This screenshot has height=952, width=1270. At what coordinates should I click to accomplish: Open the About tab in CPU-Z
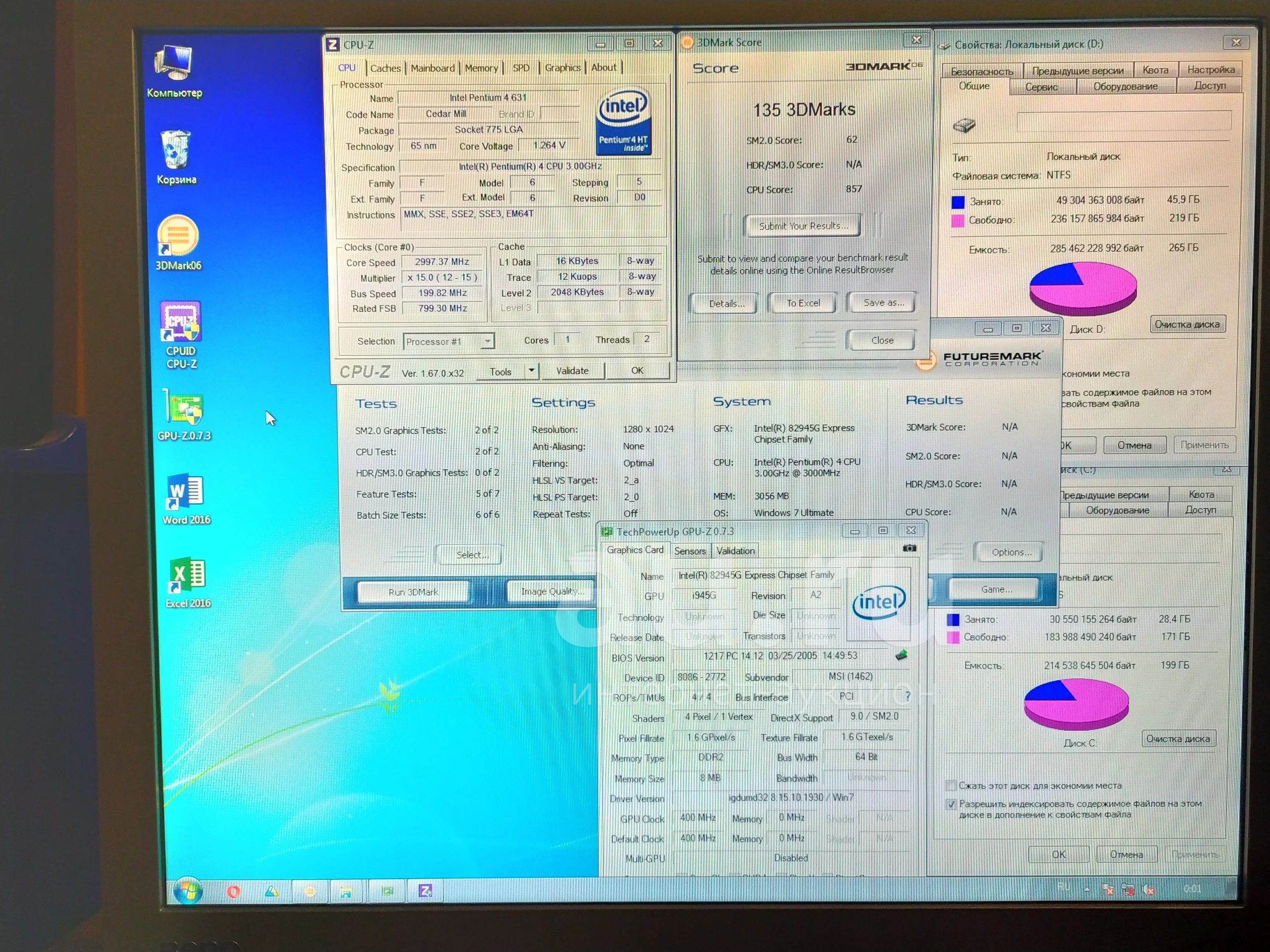click(x=604, y=67)
